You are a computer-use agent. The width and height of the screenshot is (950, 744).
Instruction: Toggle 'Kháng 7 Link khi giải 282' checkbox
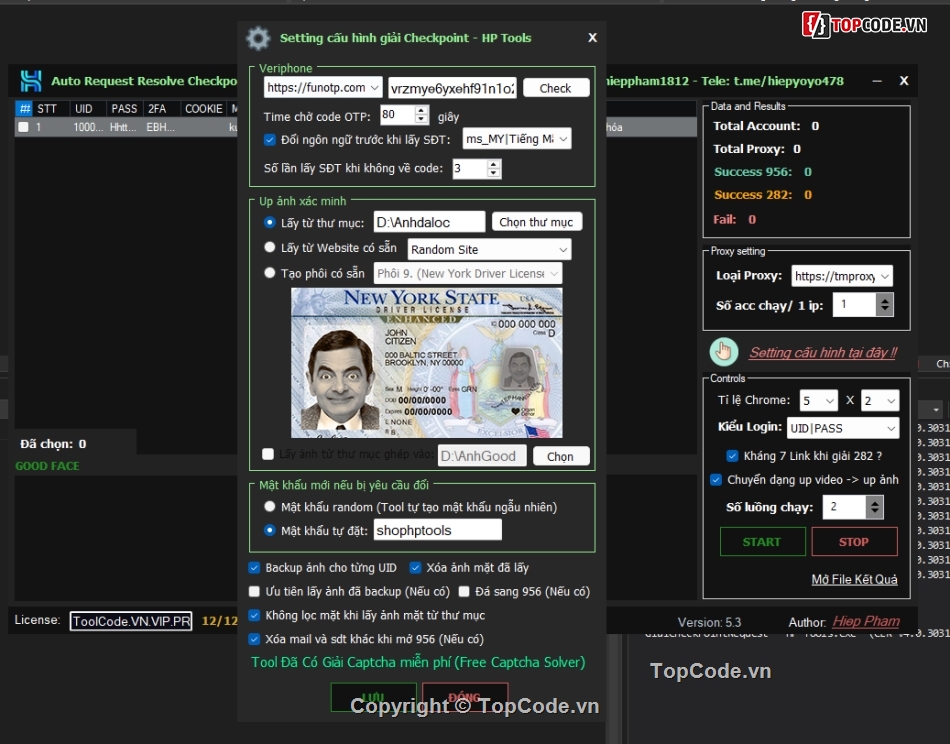click(x=732, y=456)
